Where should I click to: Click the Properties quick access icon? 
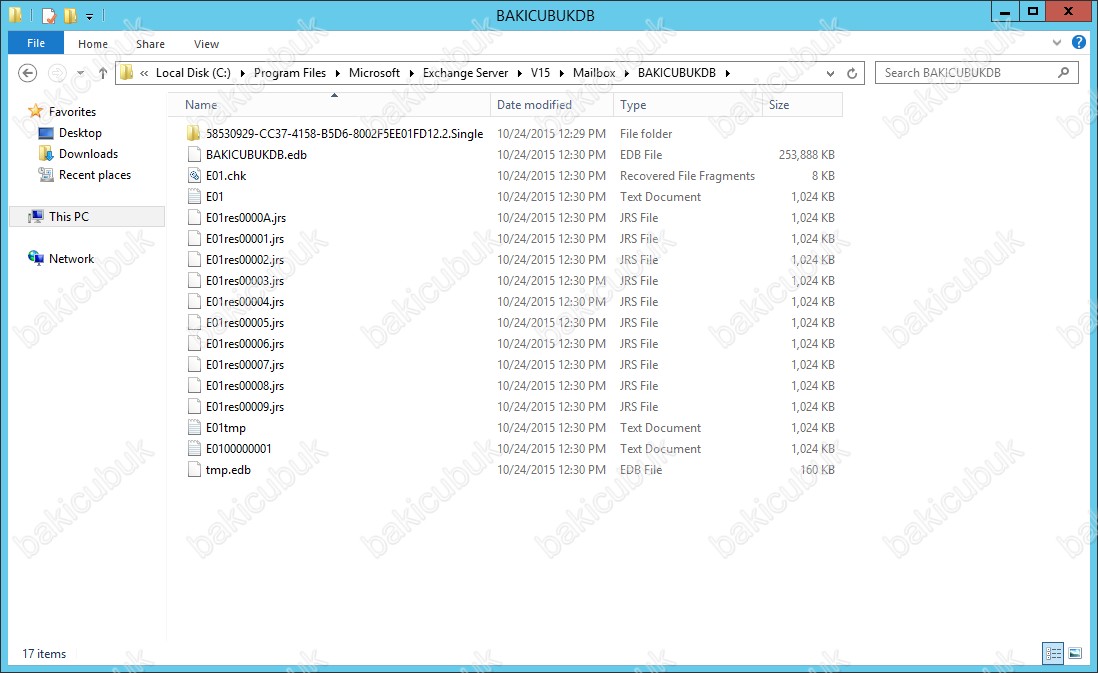pos(48,15)
